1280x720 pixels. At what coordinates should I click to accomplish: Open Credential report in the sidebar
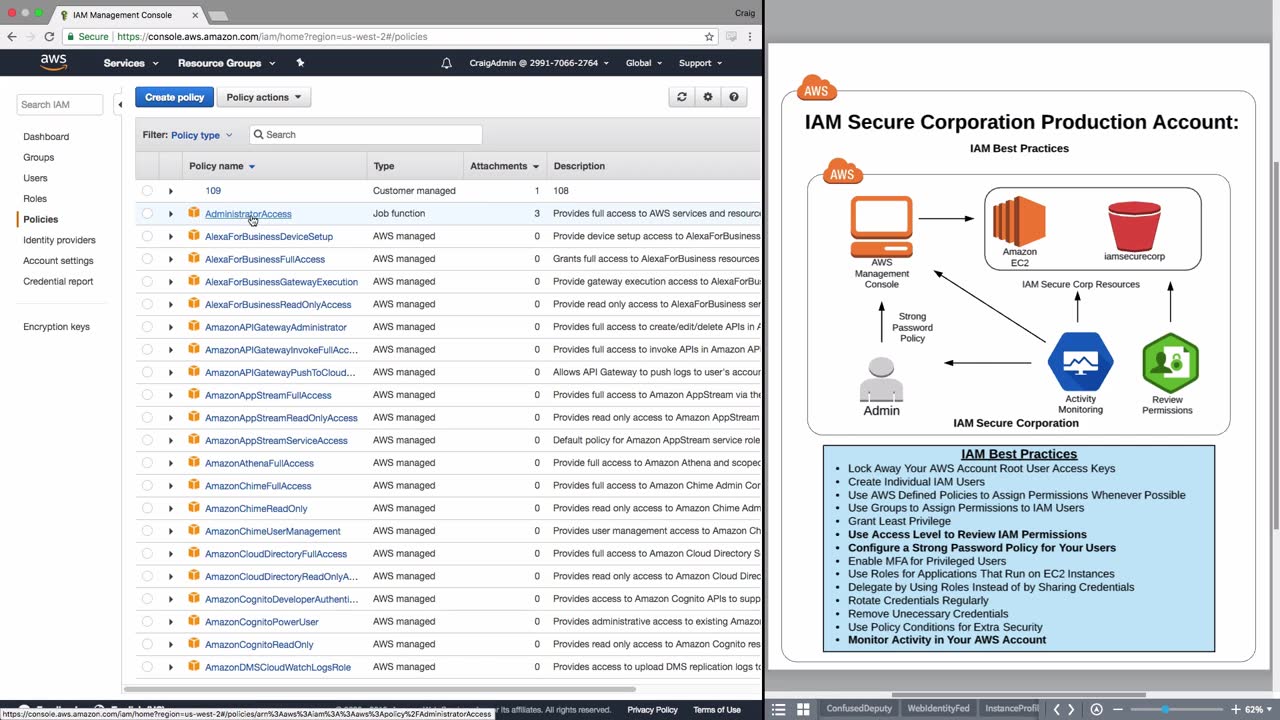pos(58,281)
